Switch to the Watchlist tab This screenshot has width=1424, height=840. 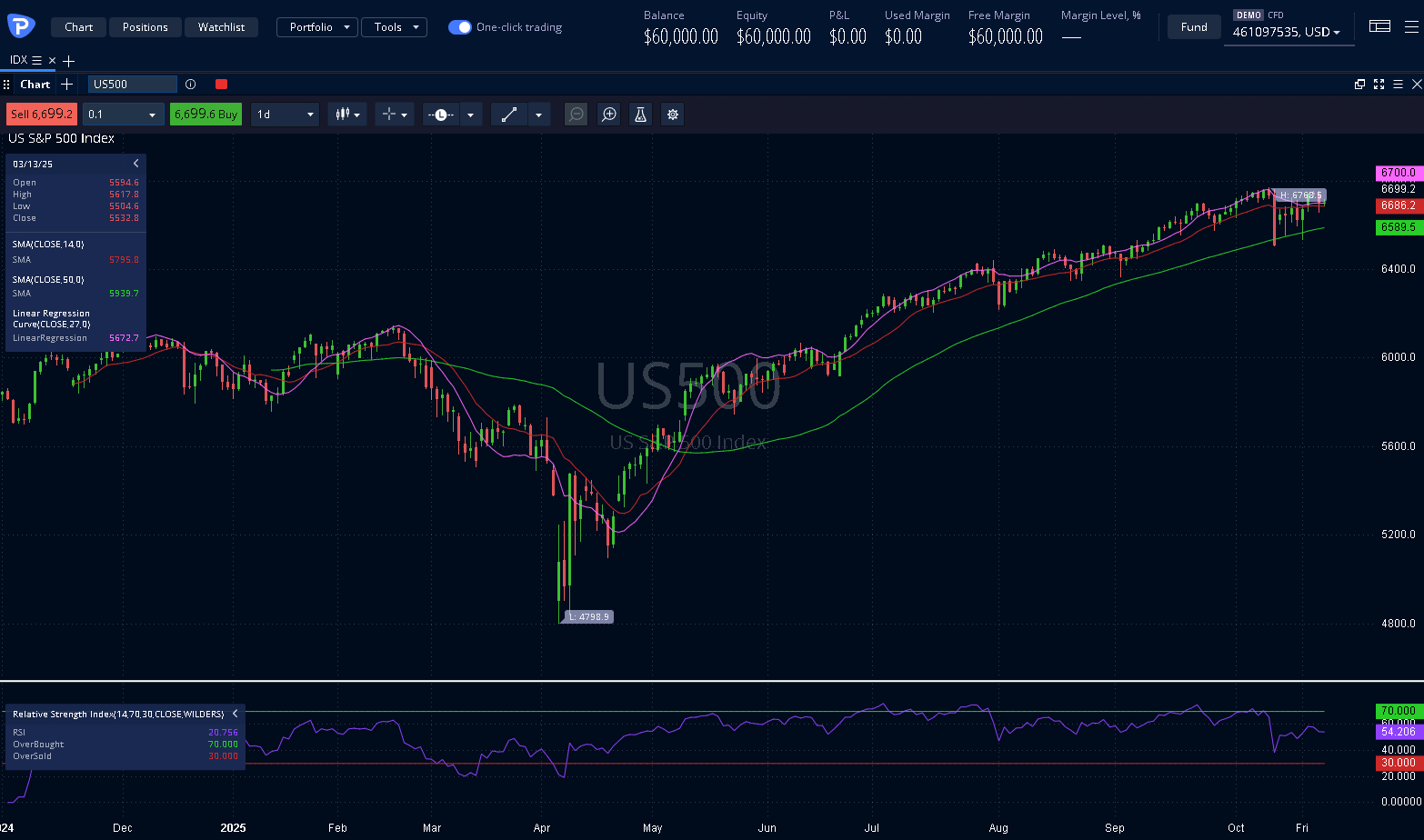221,27
